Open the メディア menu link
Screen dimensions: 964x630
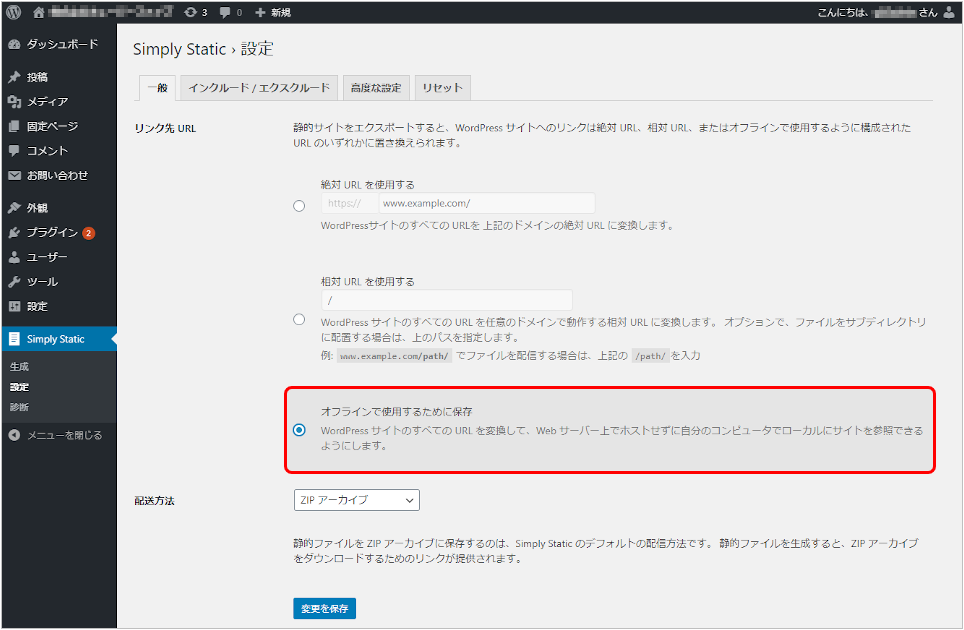coord(47,101)
